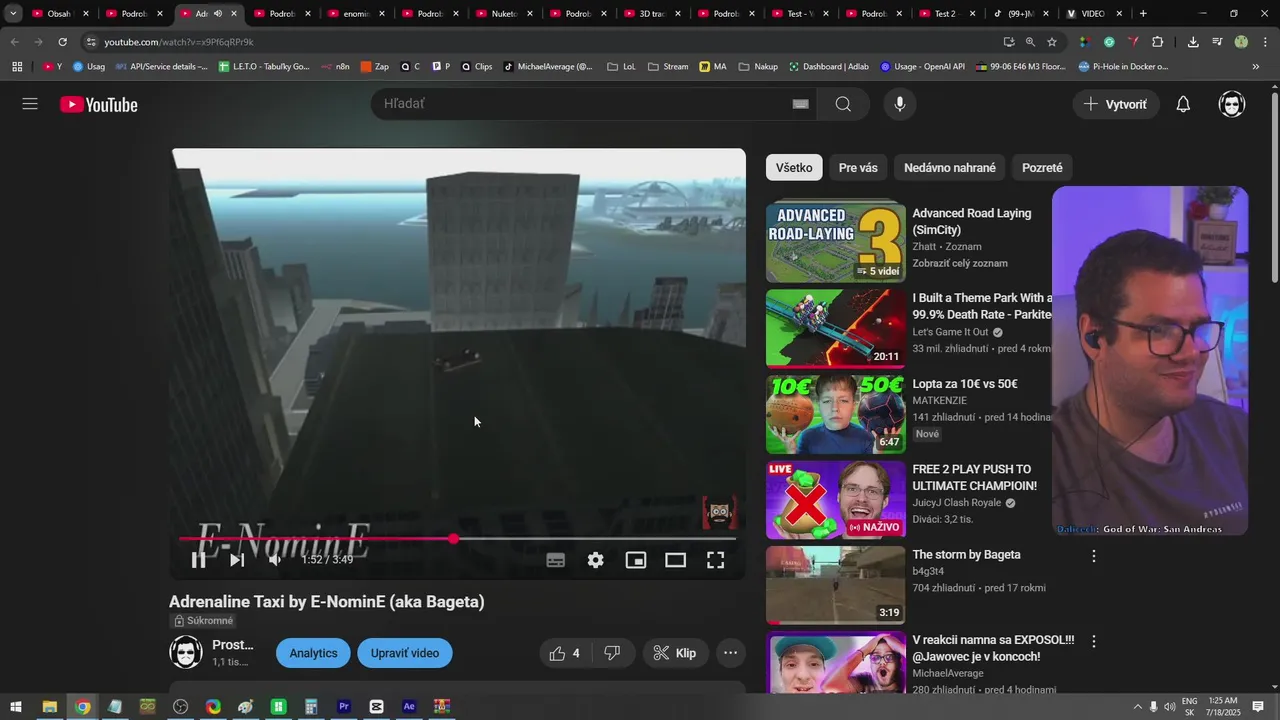Open the Stream bookmarks folder
This screenshot has height=720, width=1280.
tap(668, 66)
